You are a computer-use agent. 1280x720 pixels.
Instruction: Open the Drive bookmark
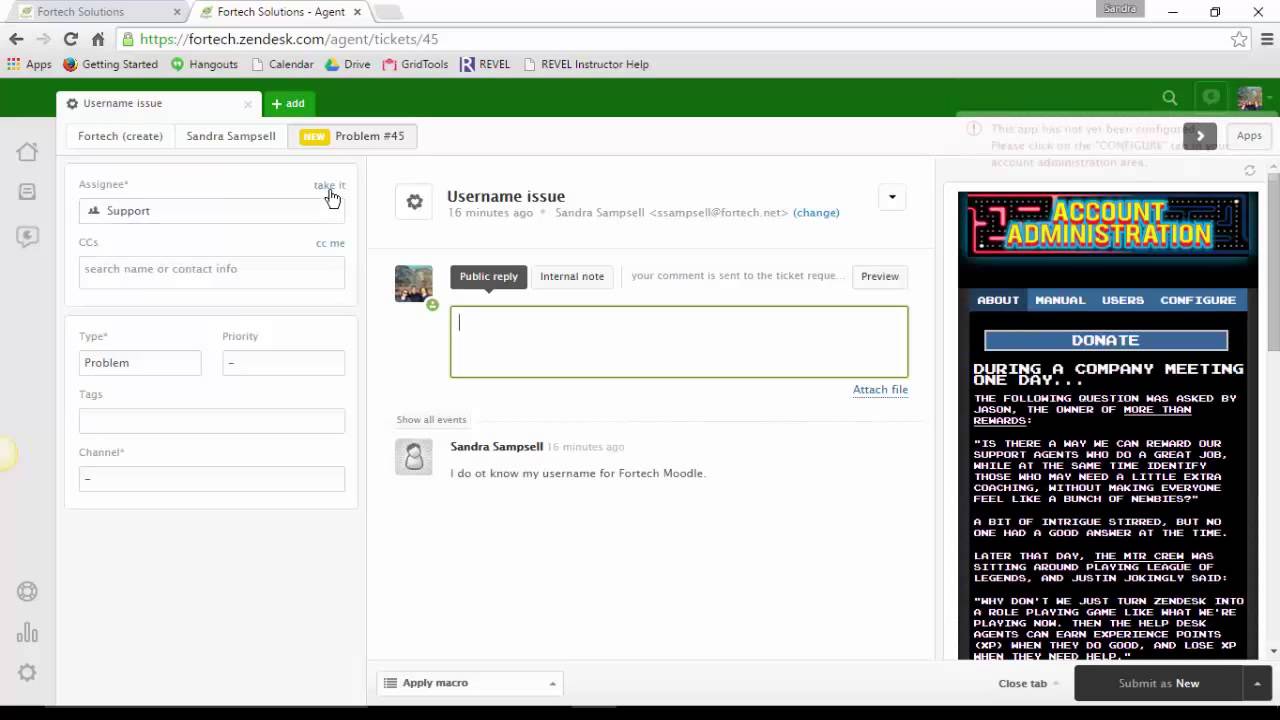347,64
